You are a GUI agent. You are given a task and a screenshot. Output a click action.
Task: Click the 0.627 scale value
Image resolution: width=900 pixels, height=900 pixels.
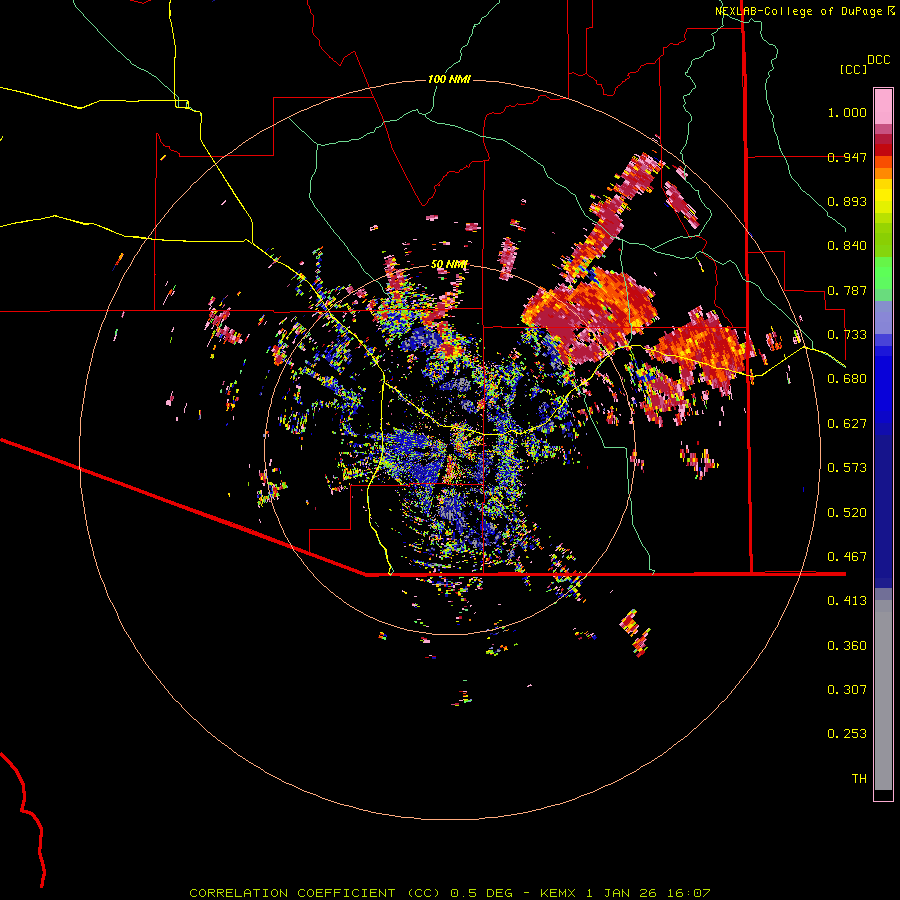tap(847, 424)
